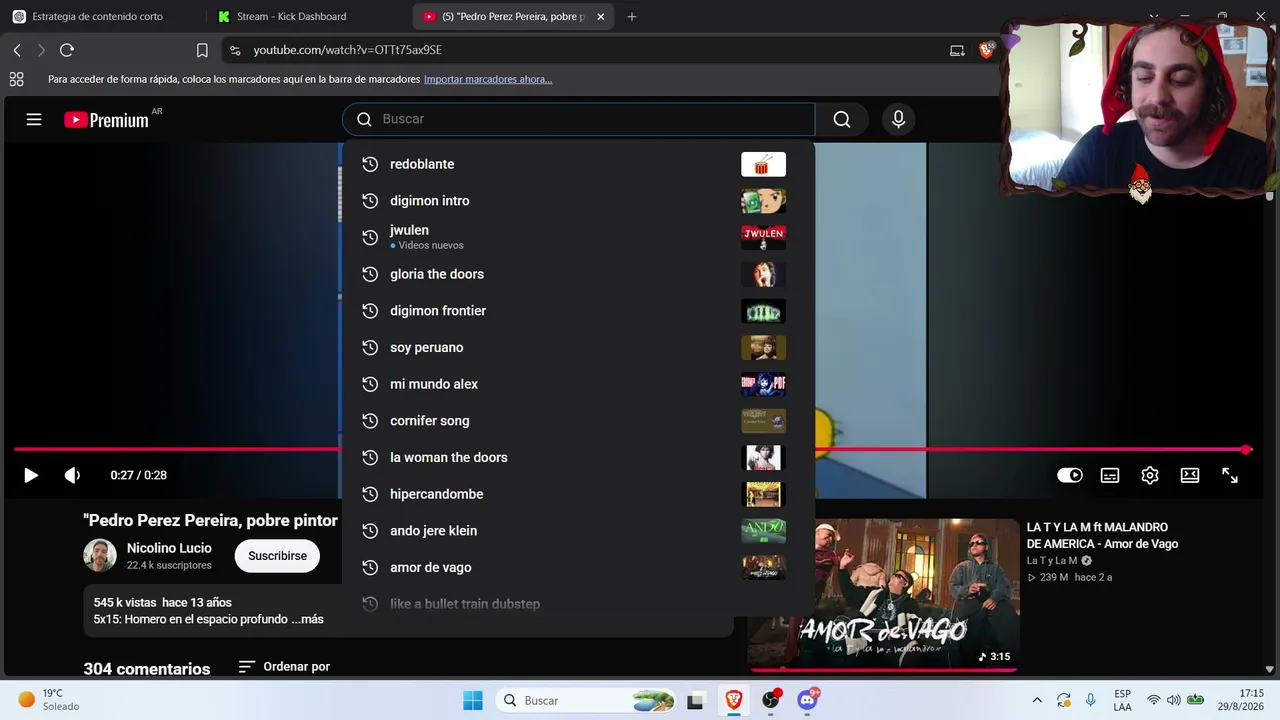1280x720 pixels.
Task: Select the 'hipercandombe' search suggestion
Action: (578, 494)
